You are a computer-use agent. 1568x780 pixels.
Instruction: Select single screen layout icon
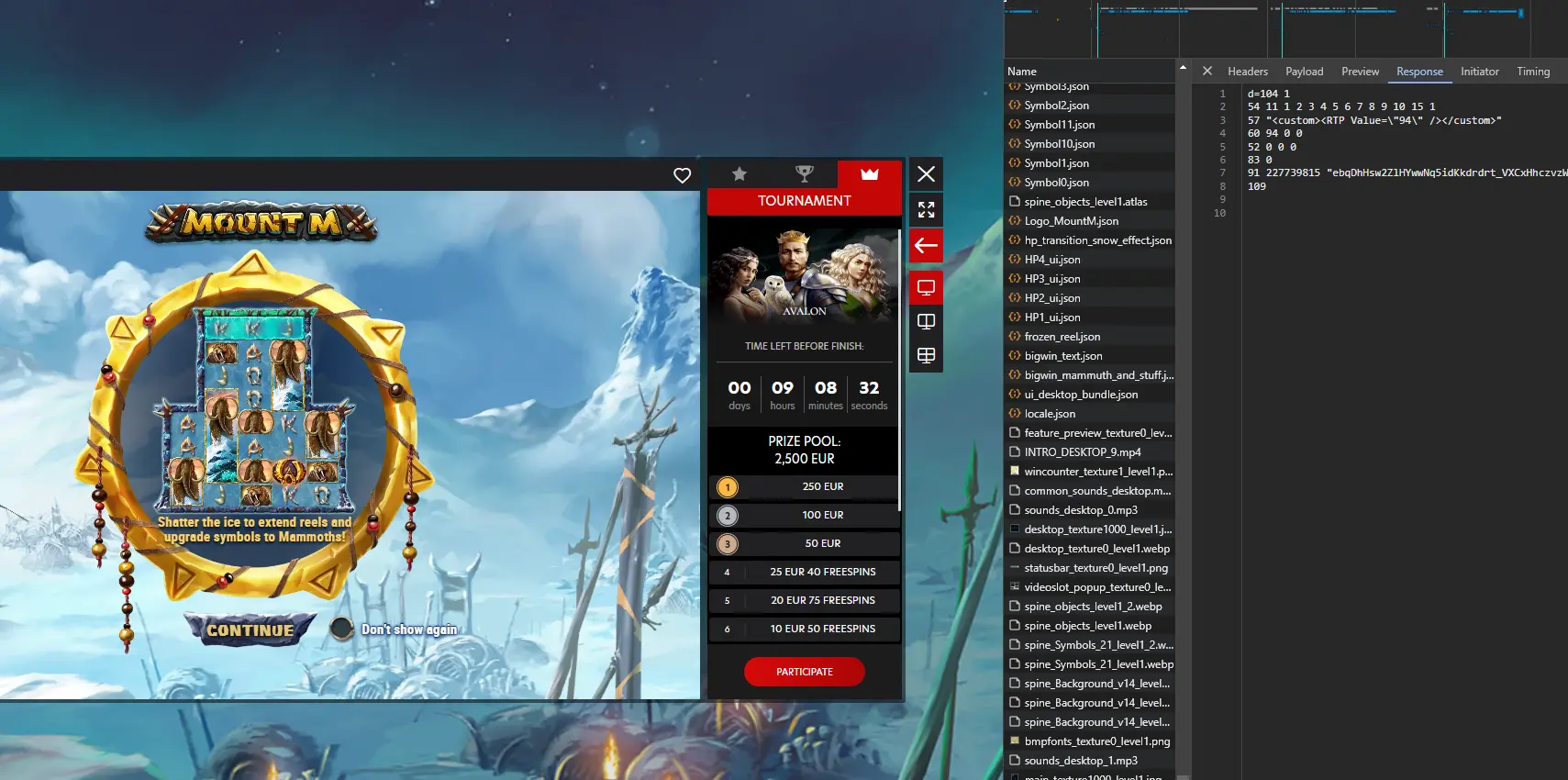[x=926, y=288]
